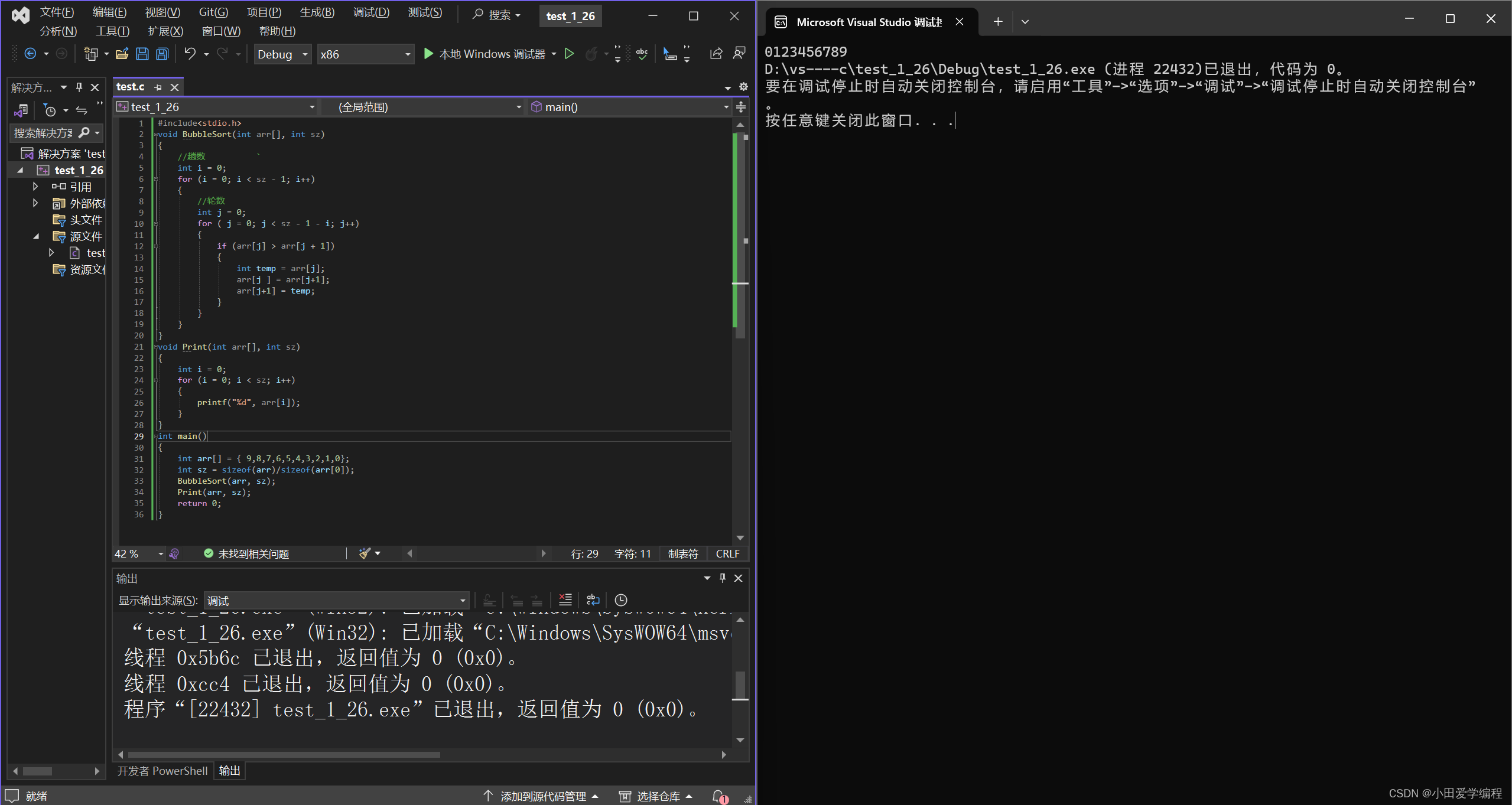Open the x86 platform dropdown
Screen dimensions: 1512x805
tap(407, 54)
